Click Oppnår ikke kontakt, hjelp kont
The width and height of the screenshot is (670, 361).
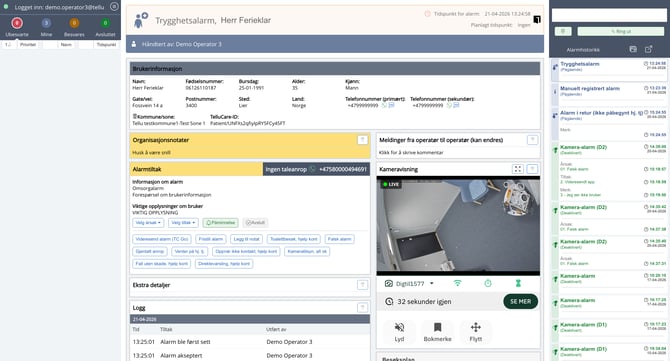(x=246, y=251)
